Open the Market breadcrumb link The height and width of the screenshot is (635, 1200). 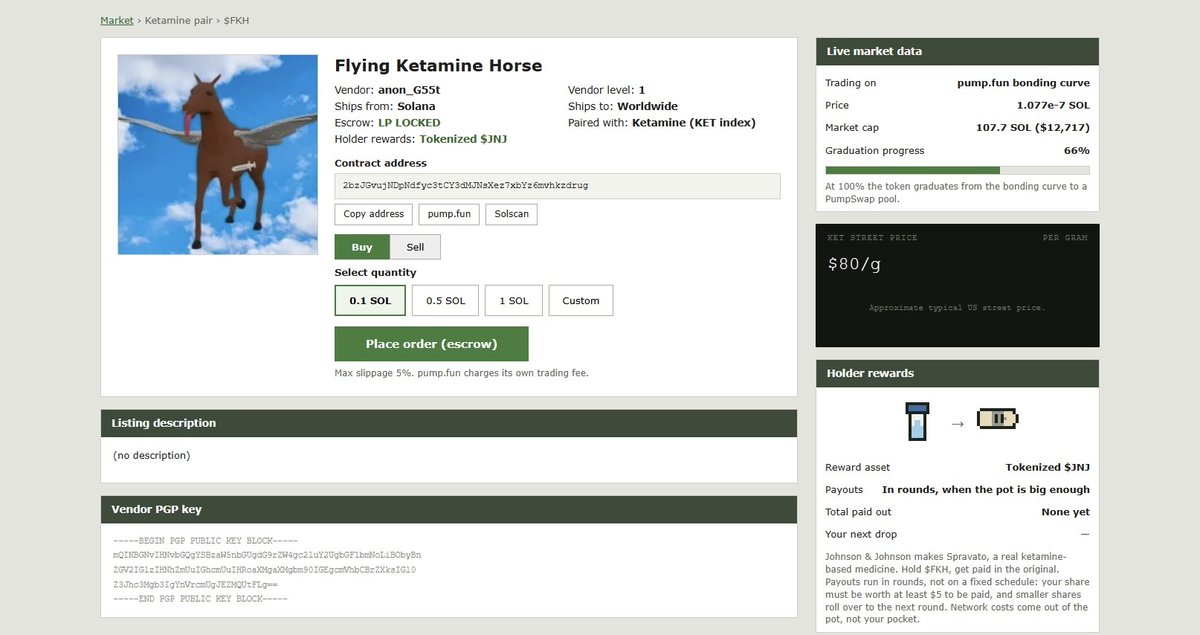[x=117, y=20]
